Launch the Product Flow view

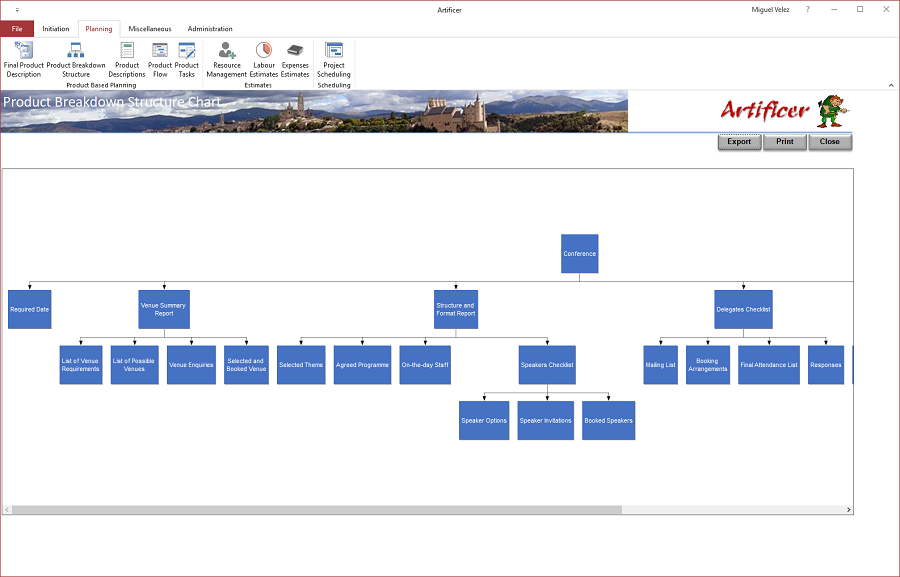point(160,60)
